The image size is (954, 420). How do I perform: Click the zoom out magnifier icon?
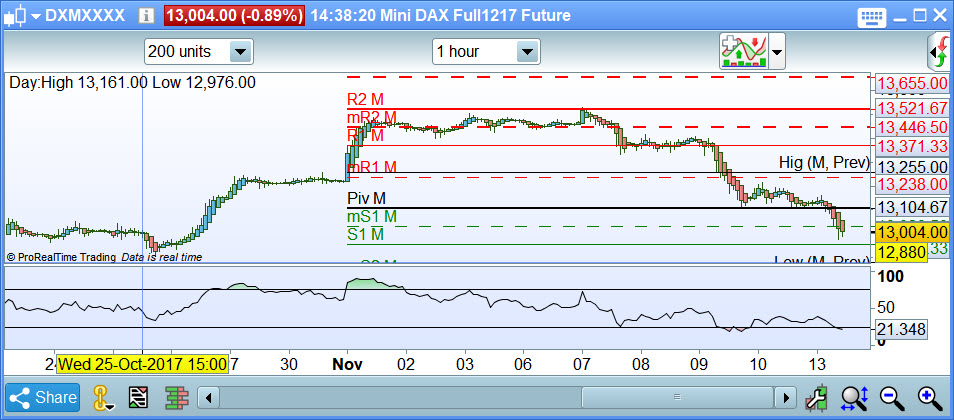890,398
